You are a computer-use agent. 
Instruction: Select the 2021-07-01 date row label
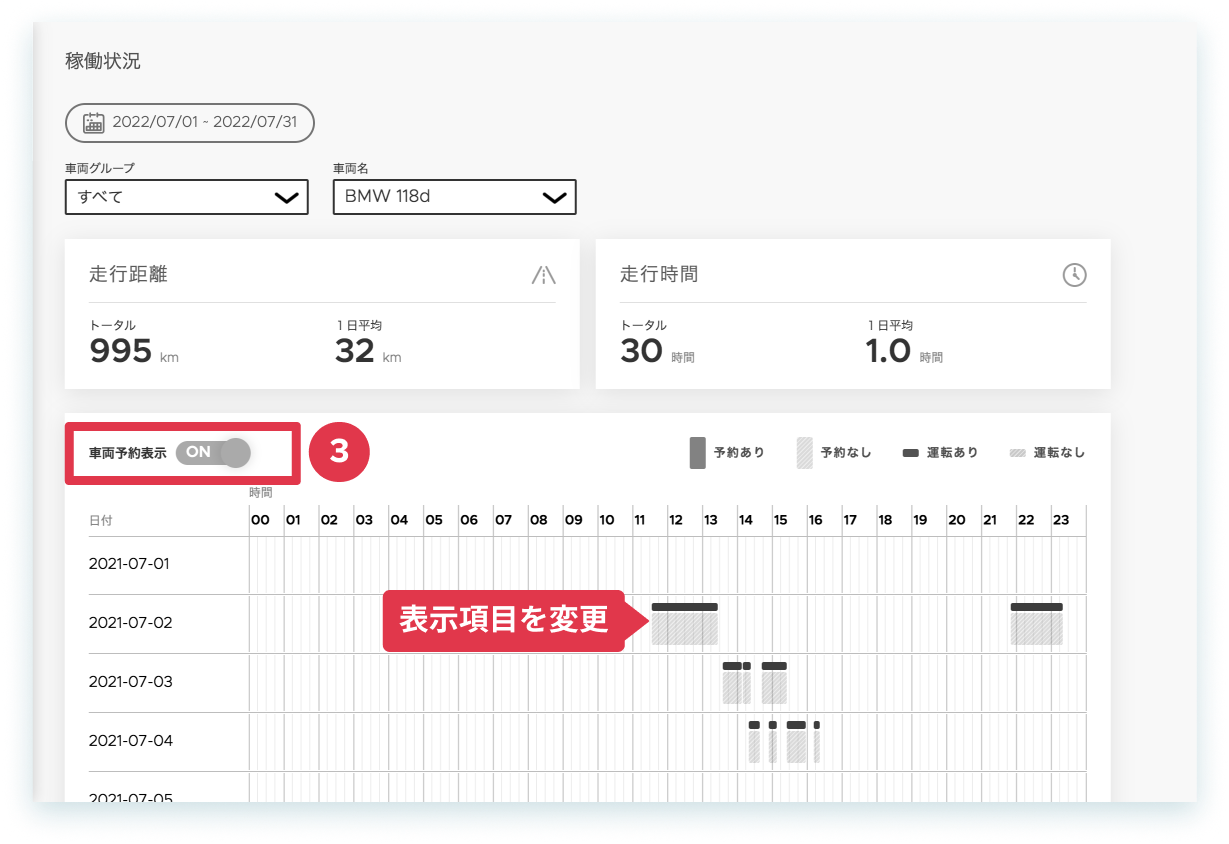[x=129, y=564]
